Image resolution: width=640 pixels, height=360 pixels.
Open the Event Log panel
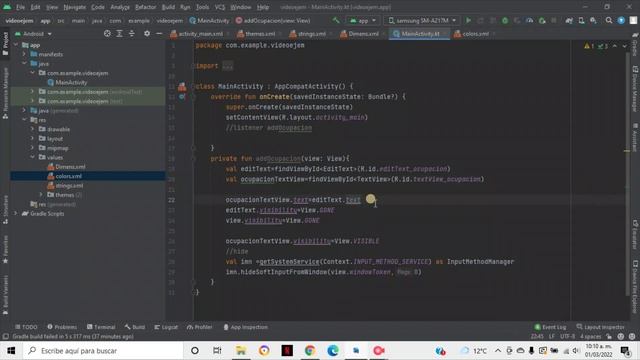click(x=550, y=327)
